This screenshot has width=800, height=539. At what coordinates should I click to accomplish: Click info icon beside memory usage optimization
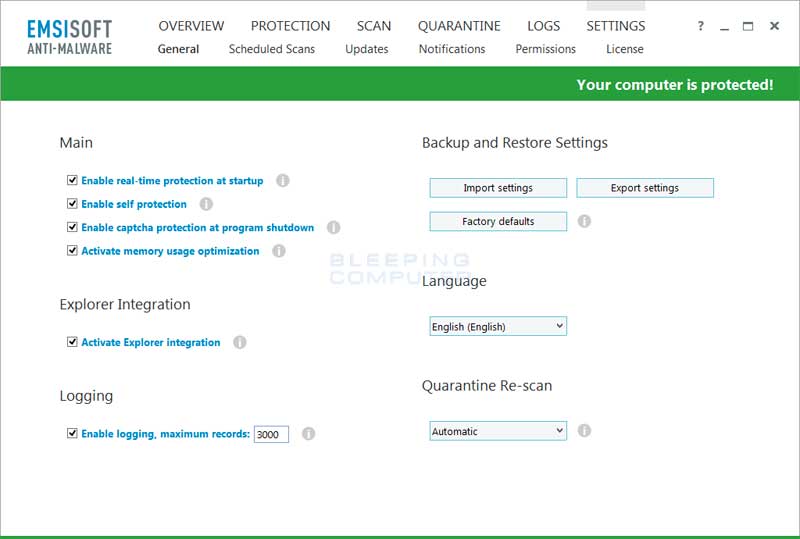point(279,251)
